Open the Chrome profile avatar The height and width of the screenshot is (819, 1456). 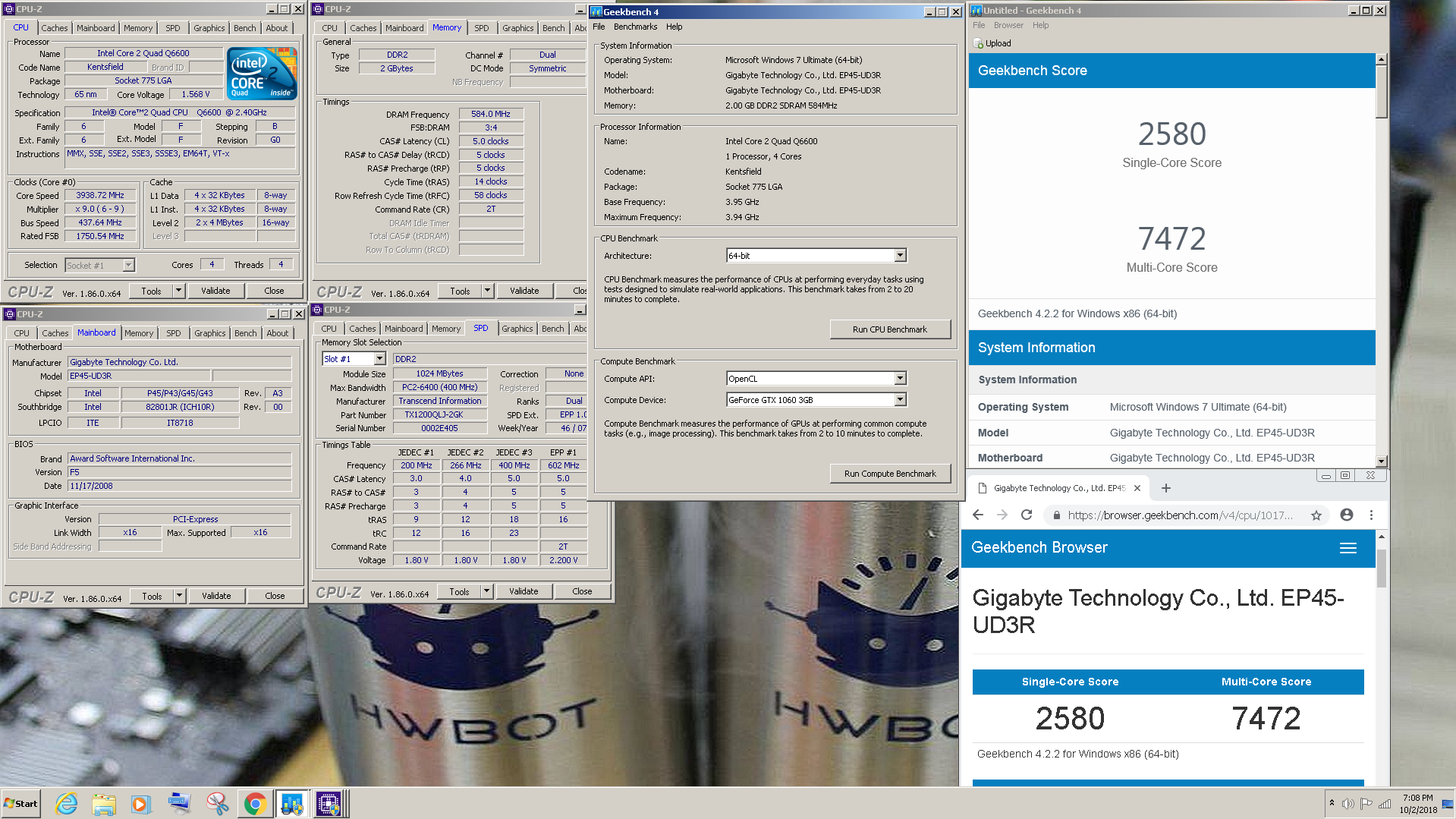click(1347, 515)
